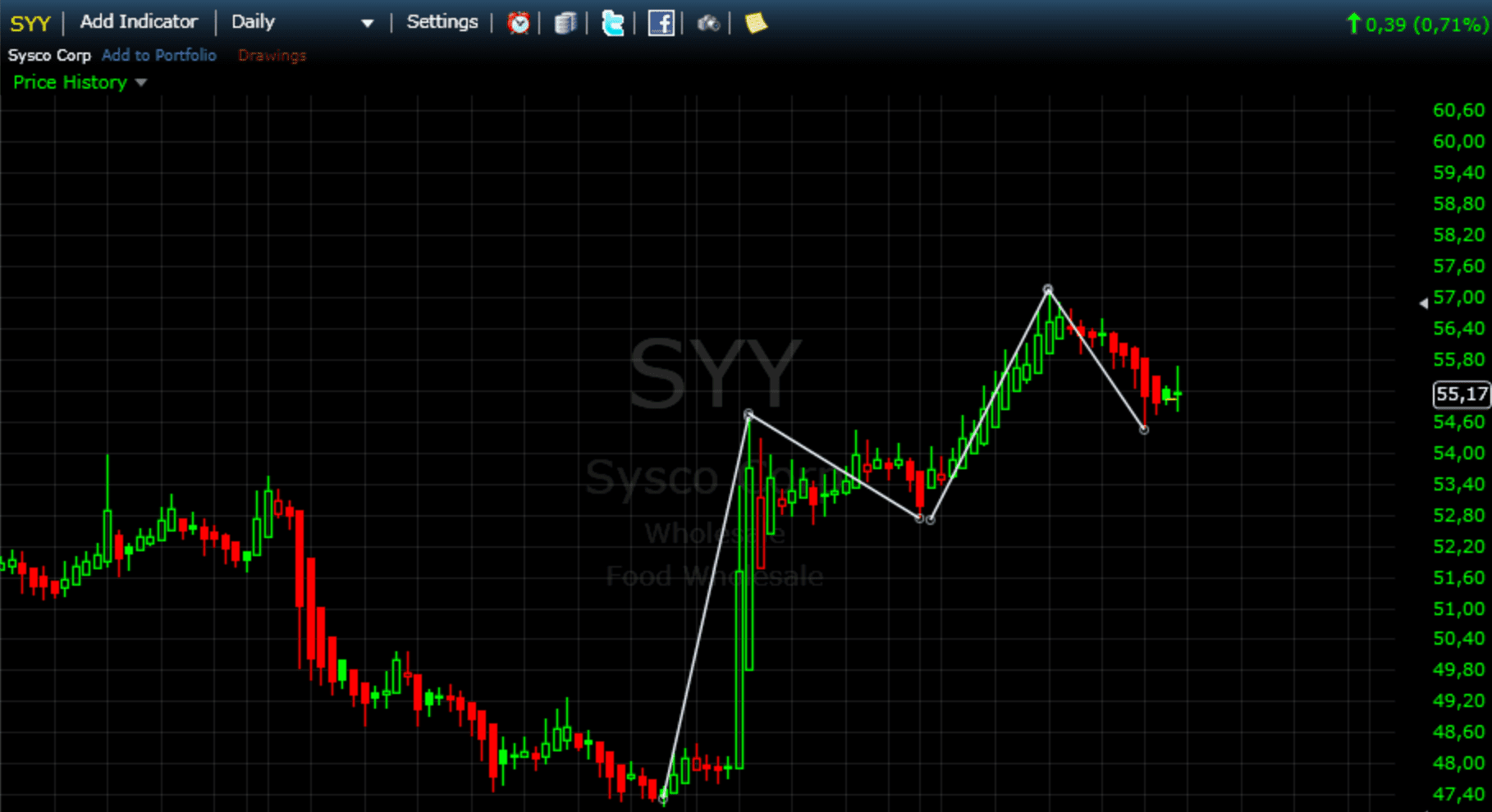Viewport: 1492px width, 812px height.
Task: Click the small arrow marker beside 57,00
Action: [x=1424, y=303]
